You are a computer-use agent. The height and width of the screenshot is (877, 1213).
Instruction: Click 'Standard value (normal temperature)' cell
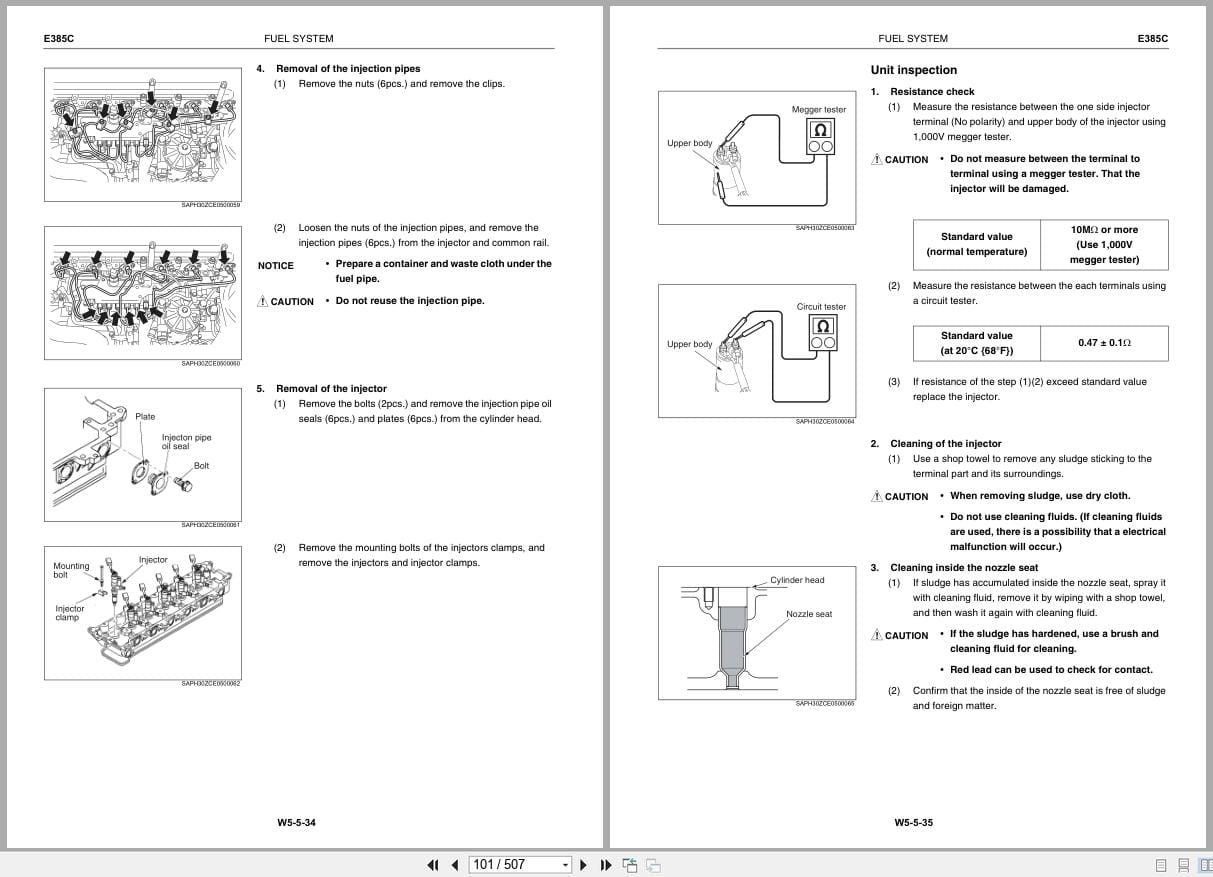coord(977,244)
